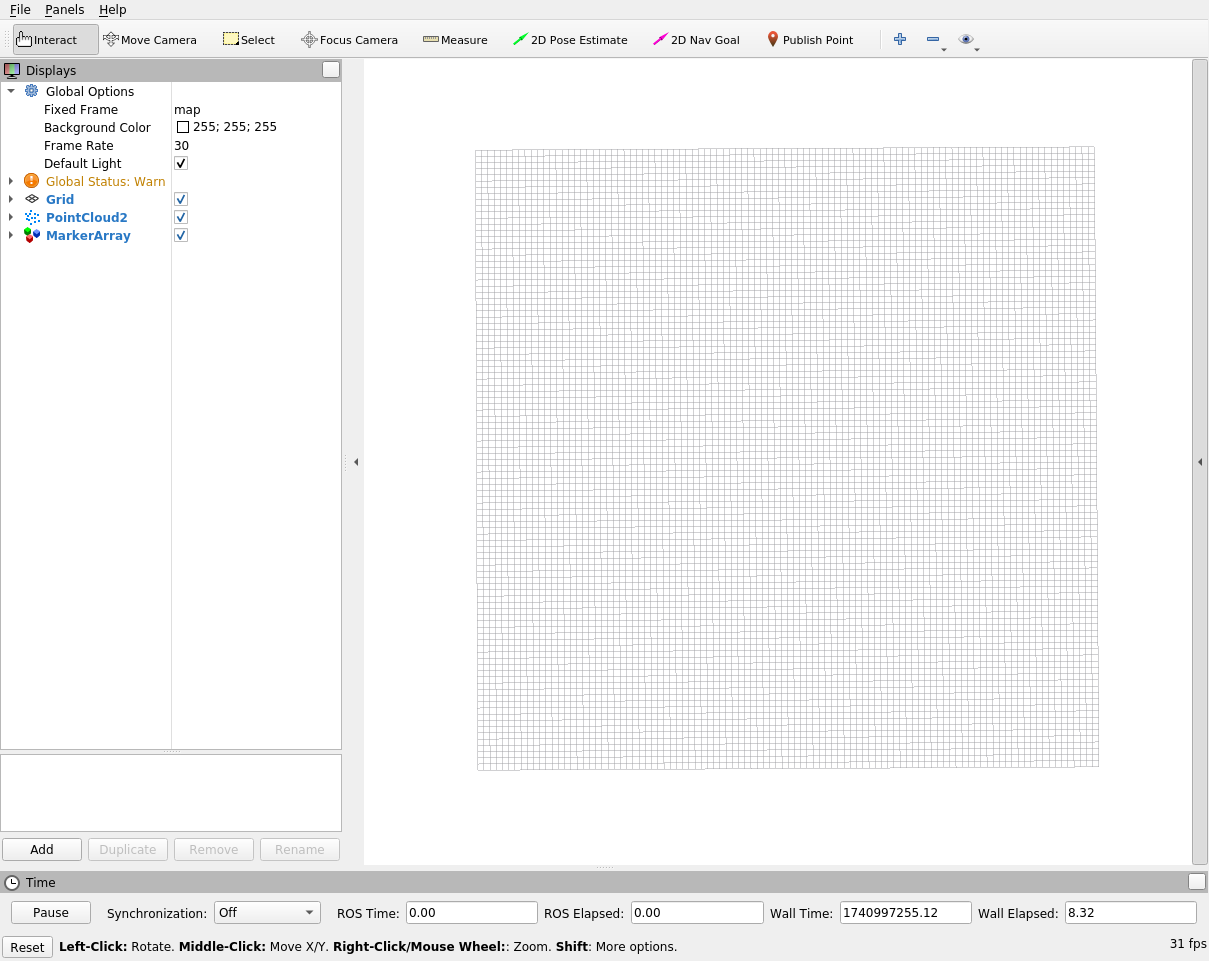This screenshot has width=1209, height=961.
Task: Activate the Move Camera tool
Action: [150, 40]
